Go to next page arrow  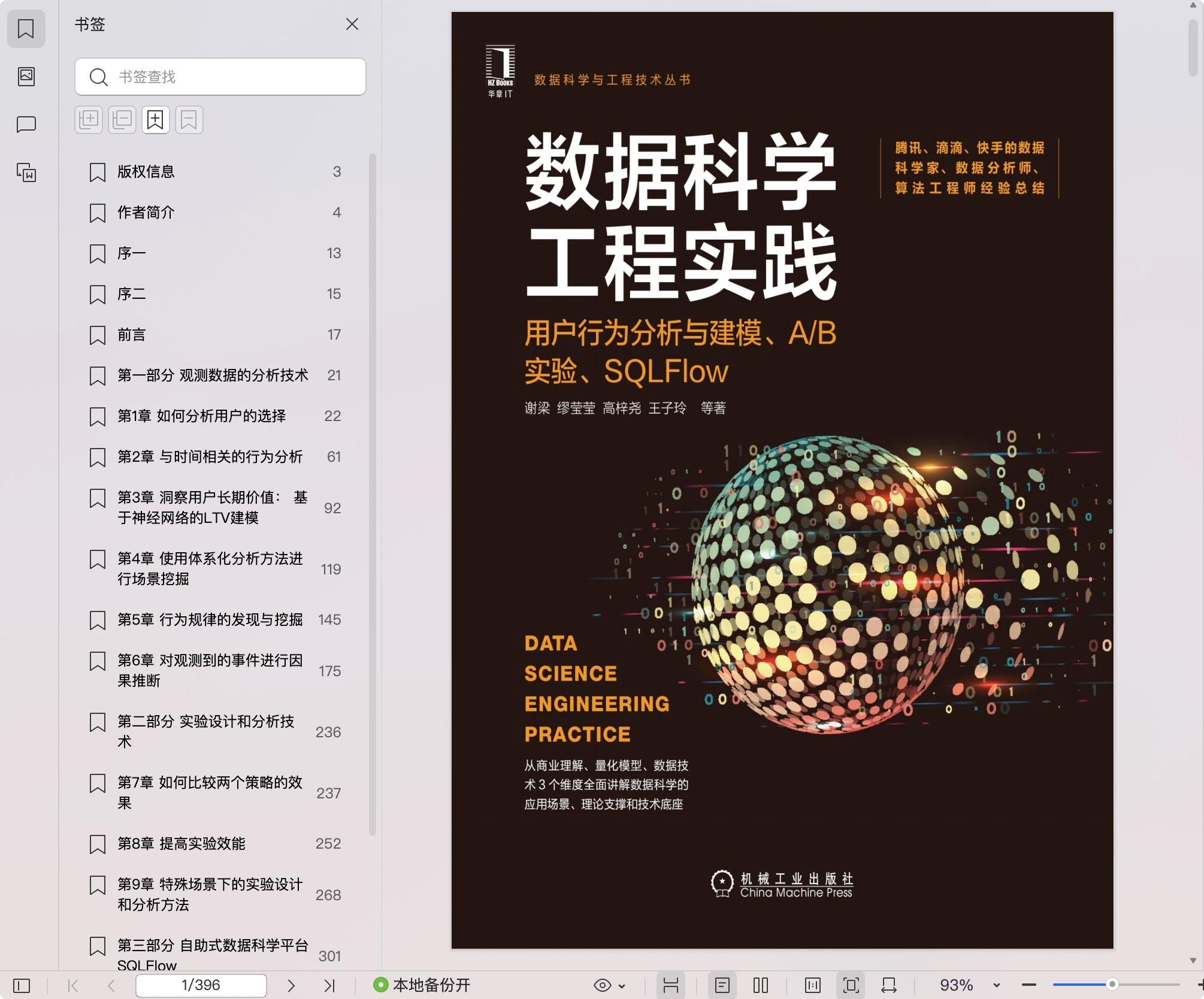point(291,985)
